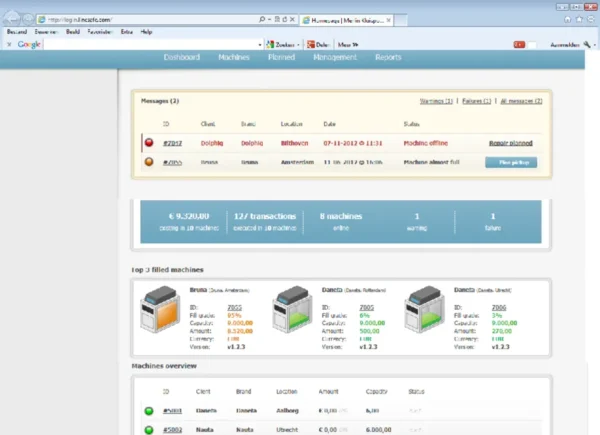Filter messages by Warnings (1)
Viewport: 600px width, 435px height.
coord(436,101)
